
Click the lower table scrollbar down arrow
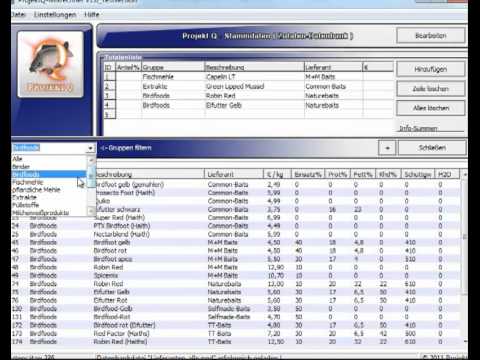click(465, 341)
